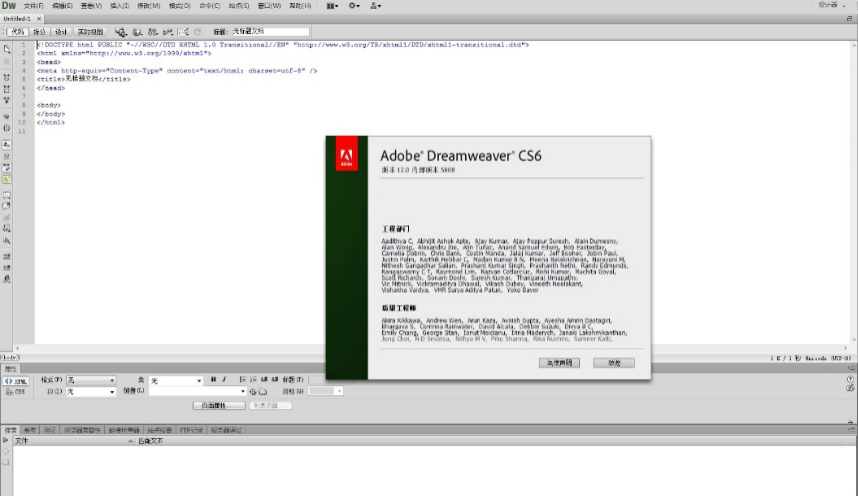Viewport: 858px width, 496px height.
Task: Open the File Management icon
Action: point(153,32)
